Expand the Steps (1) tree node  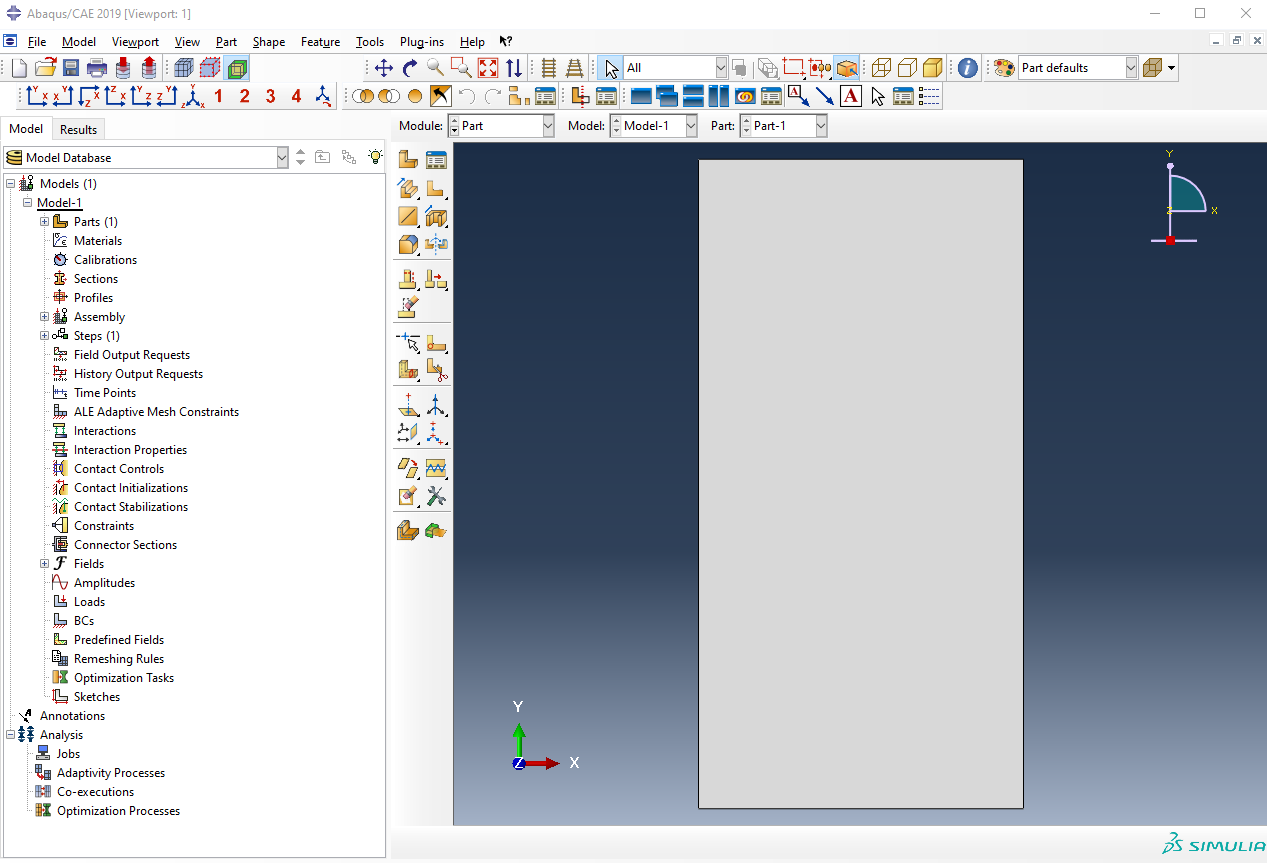[44, 336]
